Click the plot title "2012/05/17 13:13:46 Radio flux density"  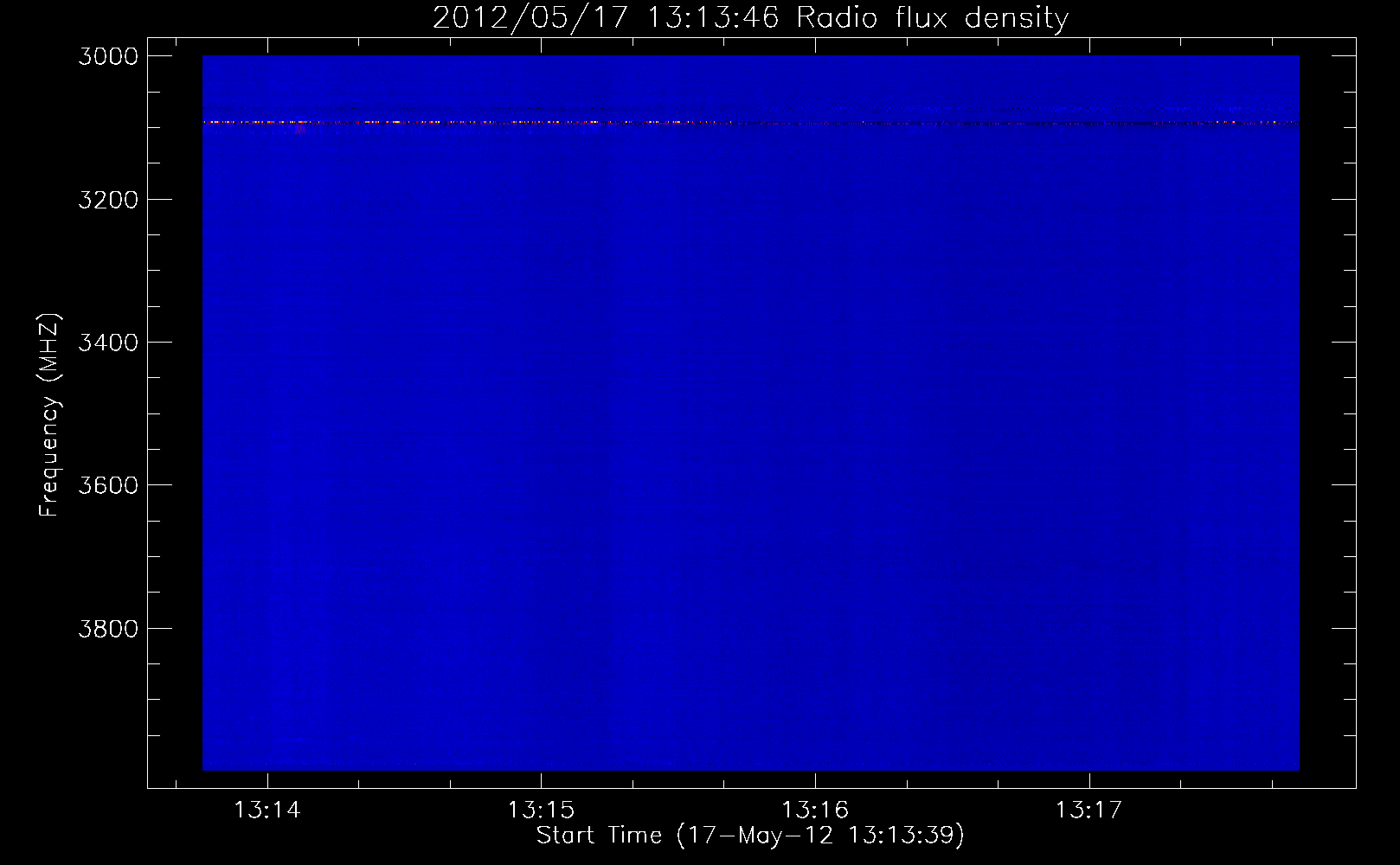click(x=750, y=17)
